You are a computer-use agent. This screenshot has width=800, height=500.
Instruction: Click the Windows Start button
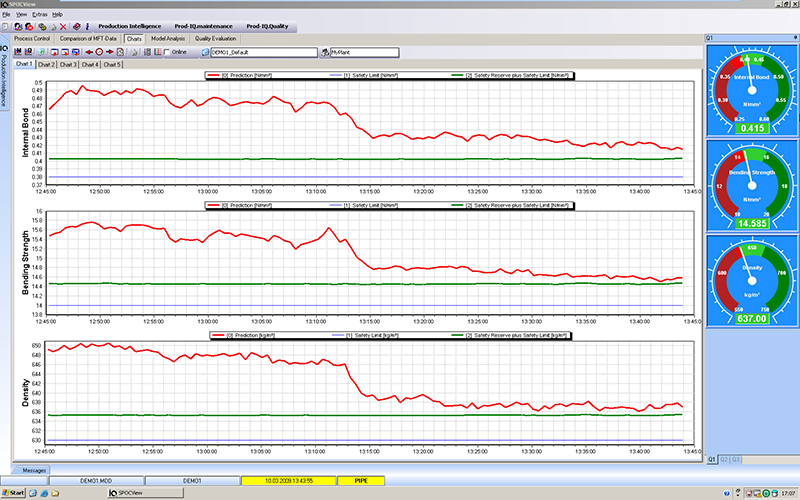tap(14, 493)
